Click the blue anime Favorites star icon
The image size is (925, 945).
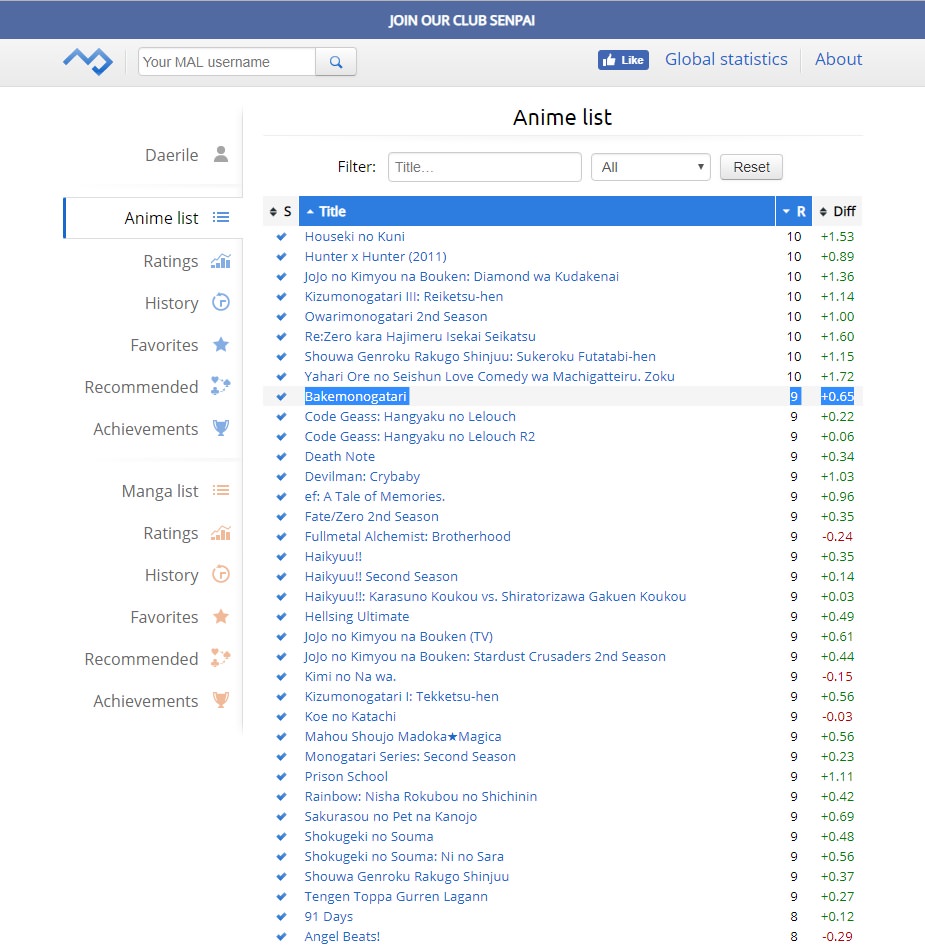[221, 344]
